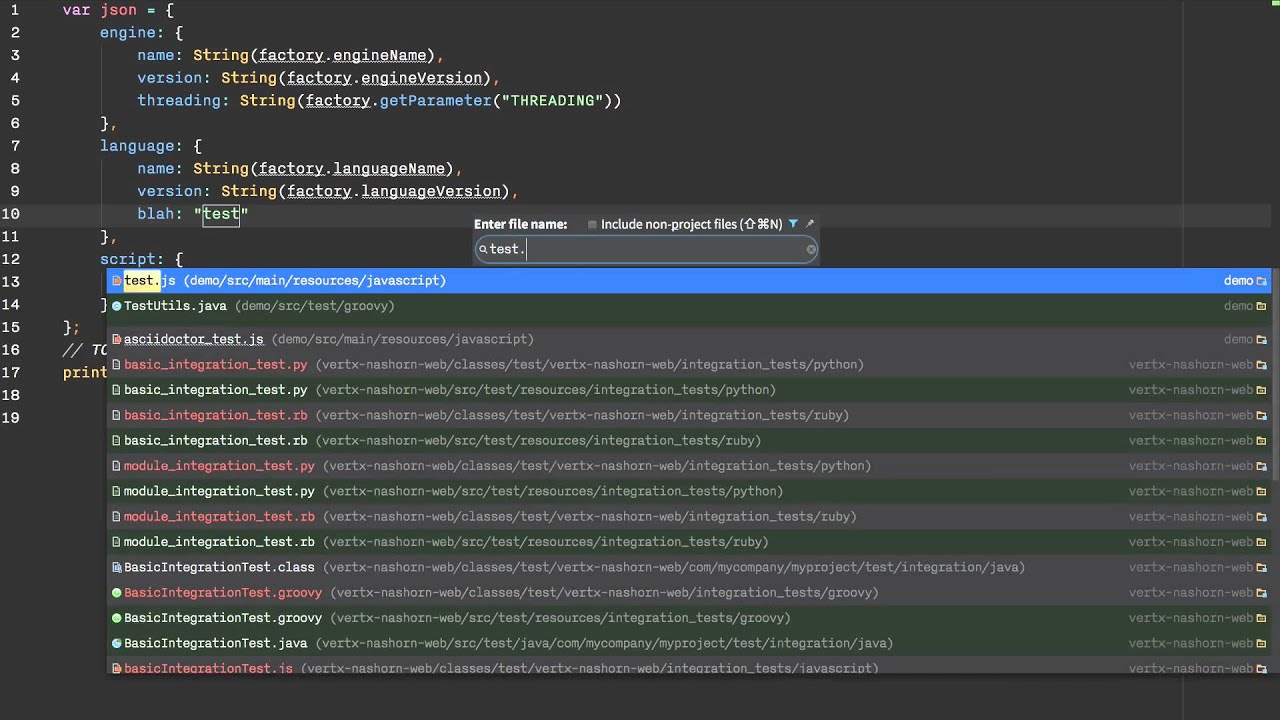Screen dimensions: 1280x720
Task: Click the demo module folder icon in test.js row
Action: tap(1262, 281)
